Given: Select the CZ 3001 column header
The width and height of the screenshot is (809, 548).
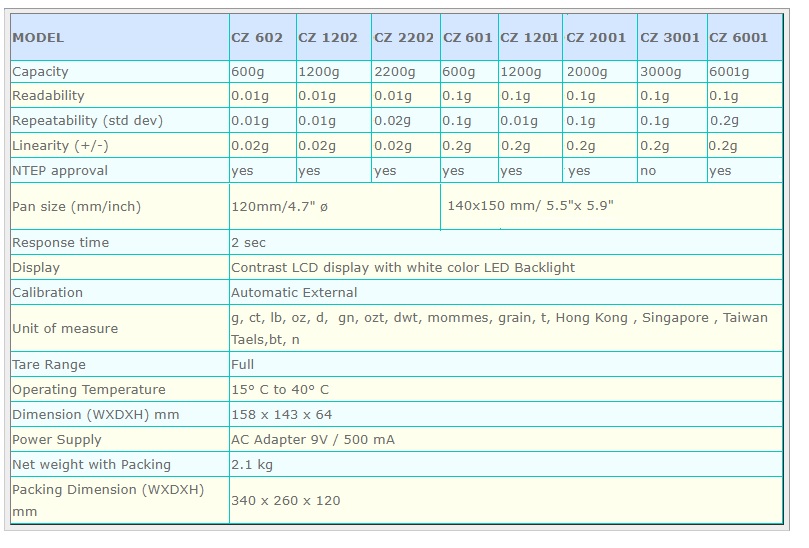Looking at the screenshot, I should 670,38.
